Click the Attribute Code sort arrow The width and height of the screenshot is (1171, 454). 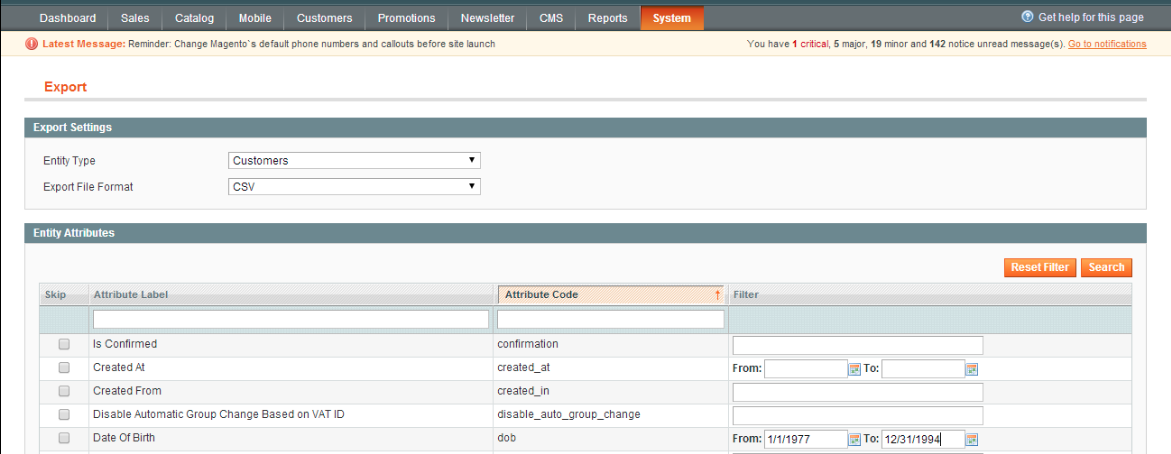click(717, 295)
